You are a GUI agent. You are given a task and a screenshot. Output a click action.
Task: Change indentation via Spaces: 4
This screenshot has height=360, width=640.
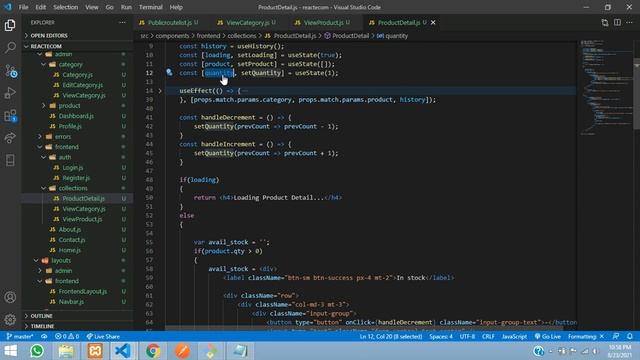[441, 336]
